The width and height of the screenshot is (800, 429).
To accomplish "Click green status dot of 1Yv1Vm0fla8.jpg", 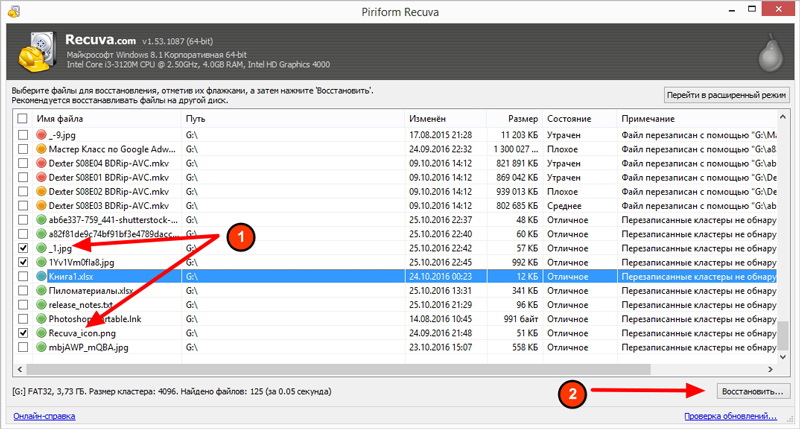I will [41, 263].
